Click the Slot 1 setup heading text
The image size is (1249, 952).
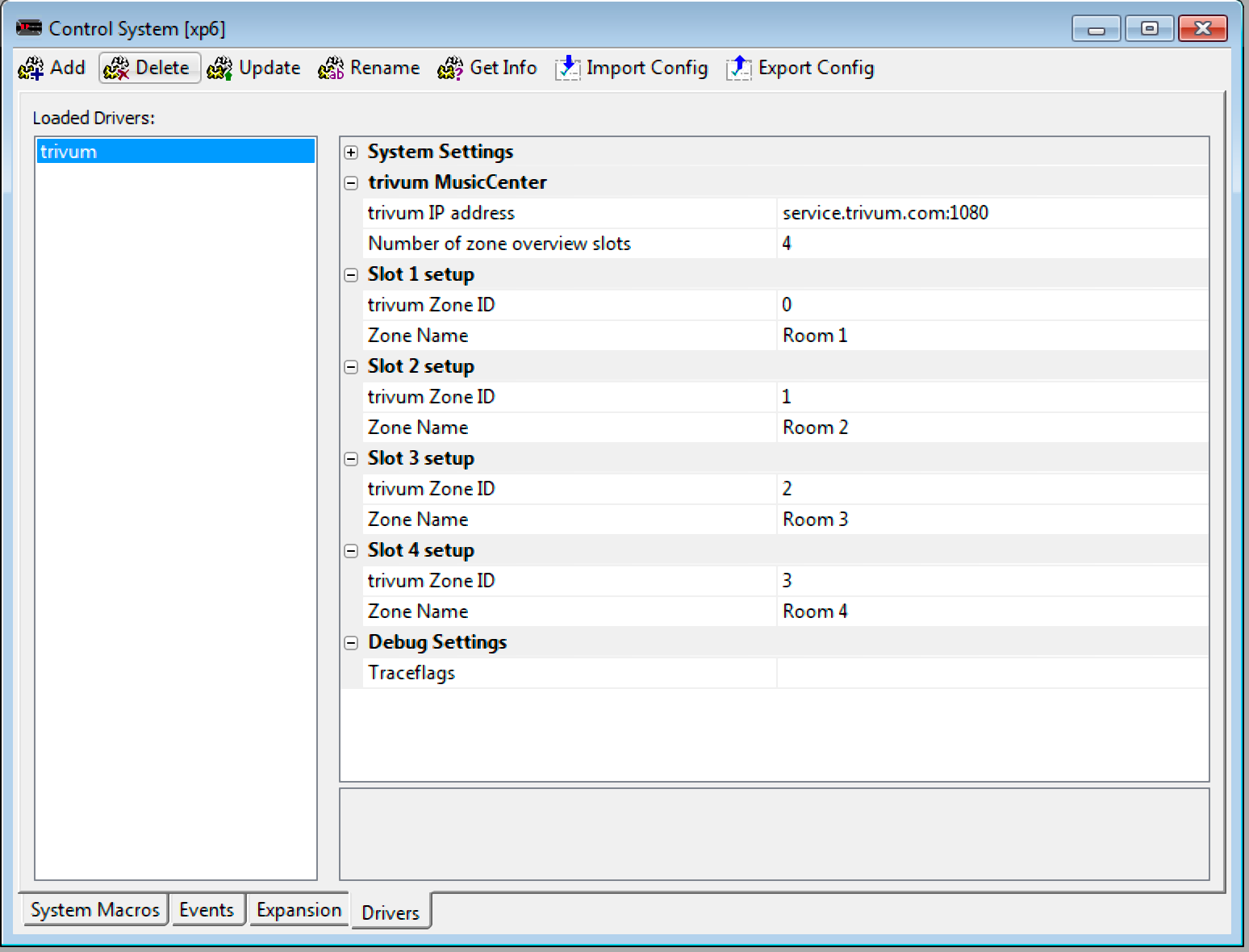[x=421, y=274]
